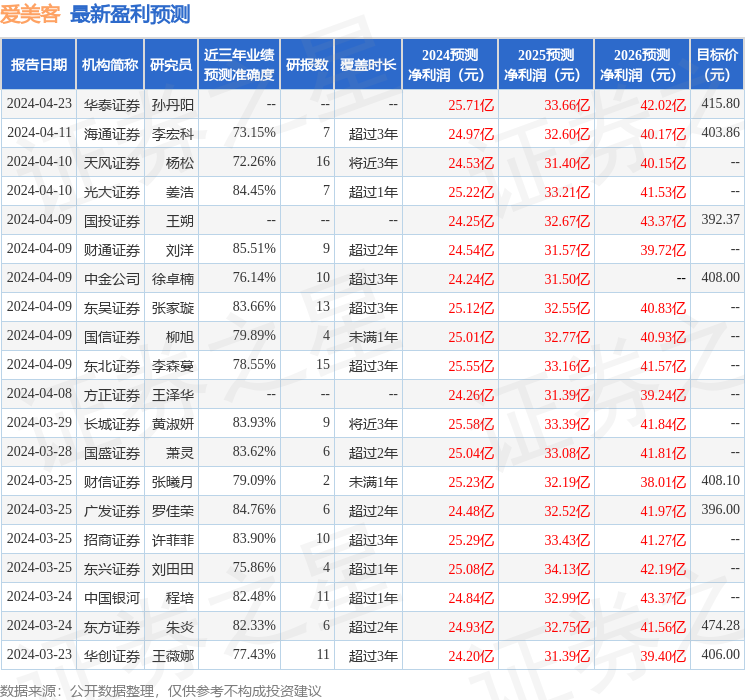Select the 长城证券 institution cell
Screen dimensions: 745x700
coord(112,424)
